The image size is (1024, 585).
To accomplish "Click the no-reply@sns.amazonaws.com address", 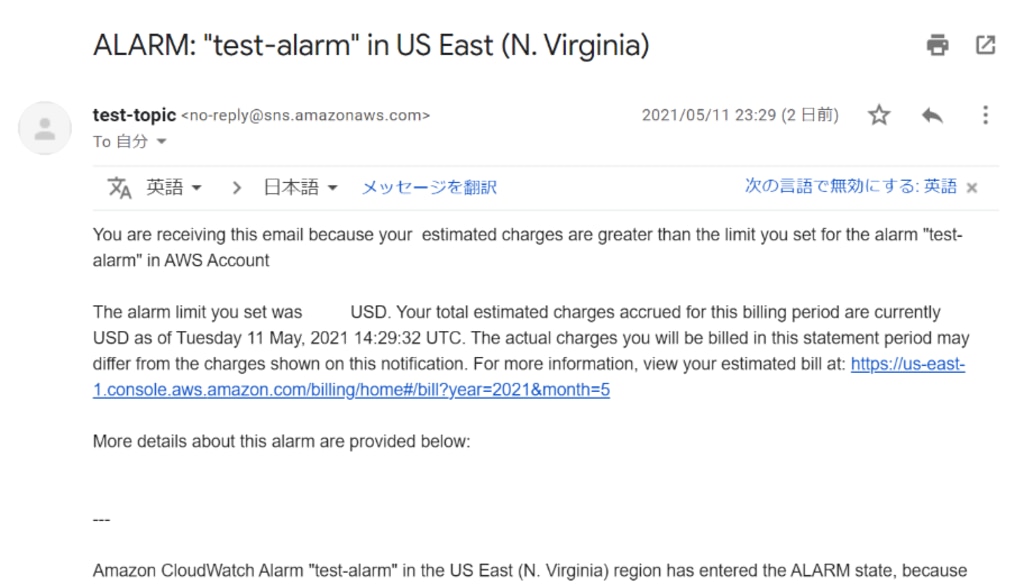I will point(306,116).
